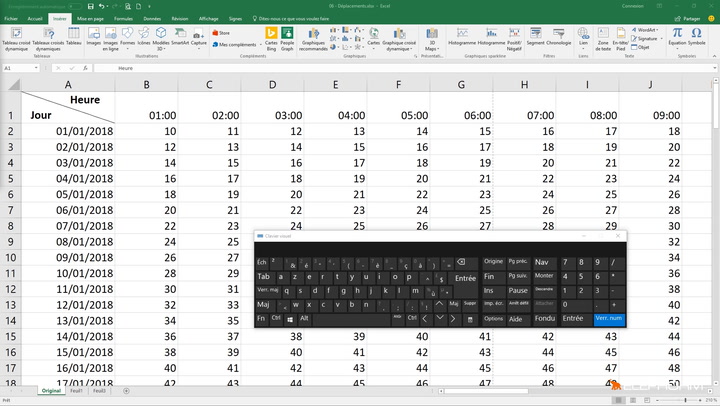Insert Icônes illustration

[144, 37]
